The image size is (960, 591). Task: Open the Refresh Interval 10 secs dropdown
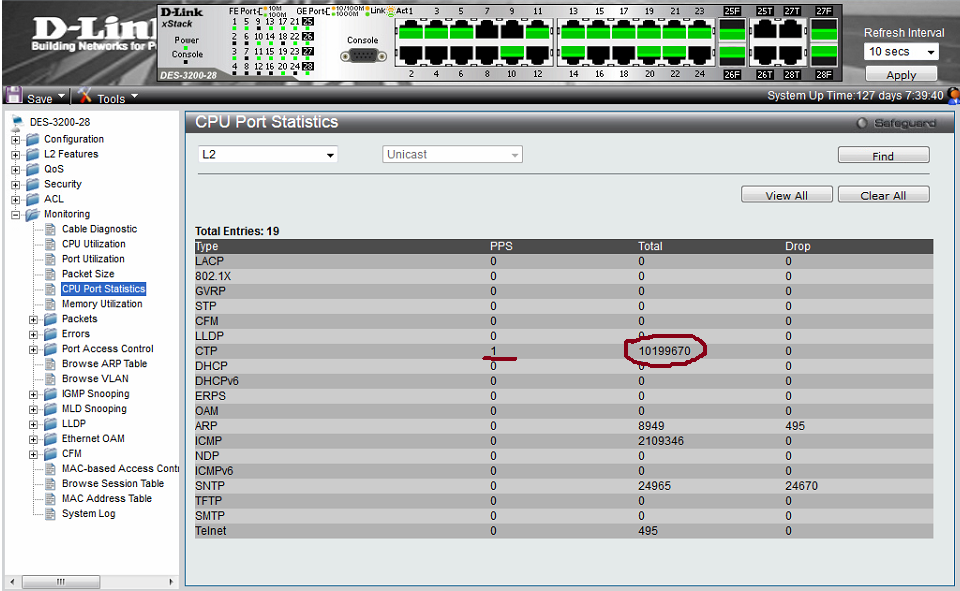901,51
